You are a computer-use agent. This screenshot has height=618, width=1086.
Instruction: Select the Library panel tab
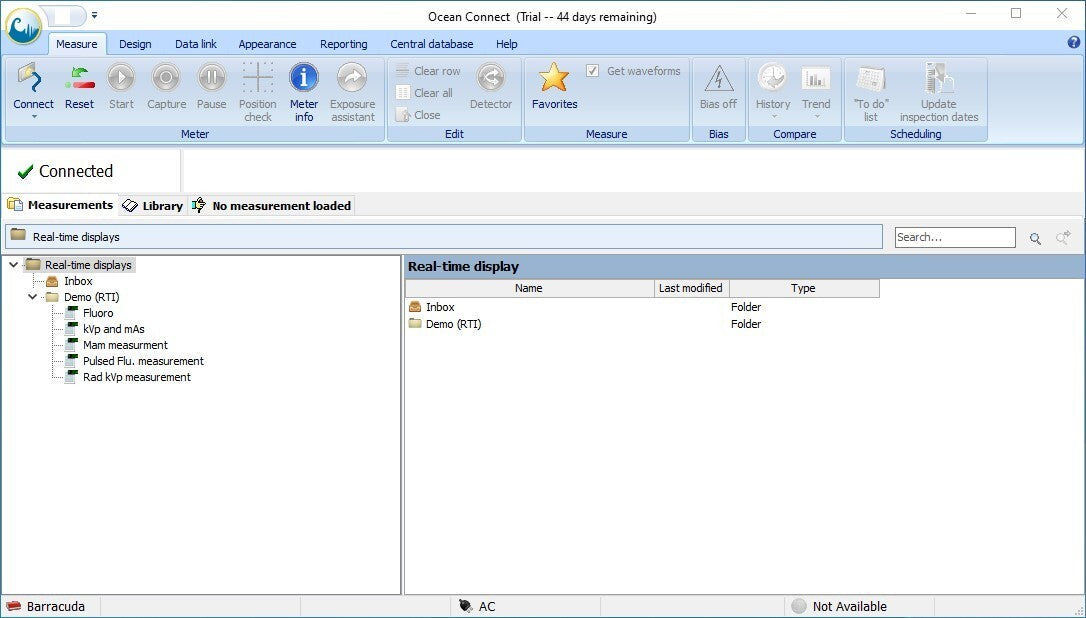click(152, 206)
